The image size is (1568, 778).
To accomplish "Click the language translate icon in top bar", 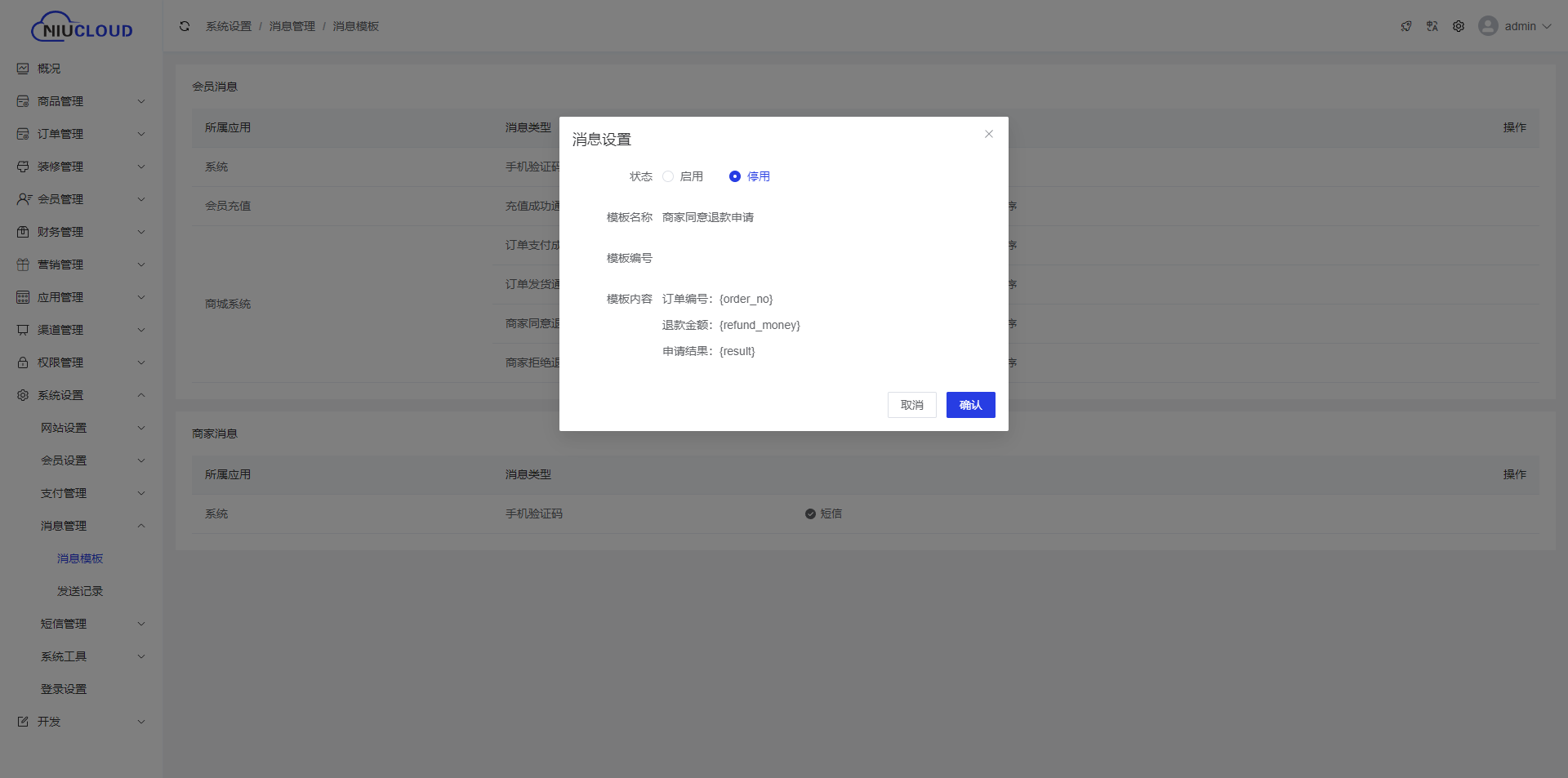I will click(x=1432, y=26).
